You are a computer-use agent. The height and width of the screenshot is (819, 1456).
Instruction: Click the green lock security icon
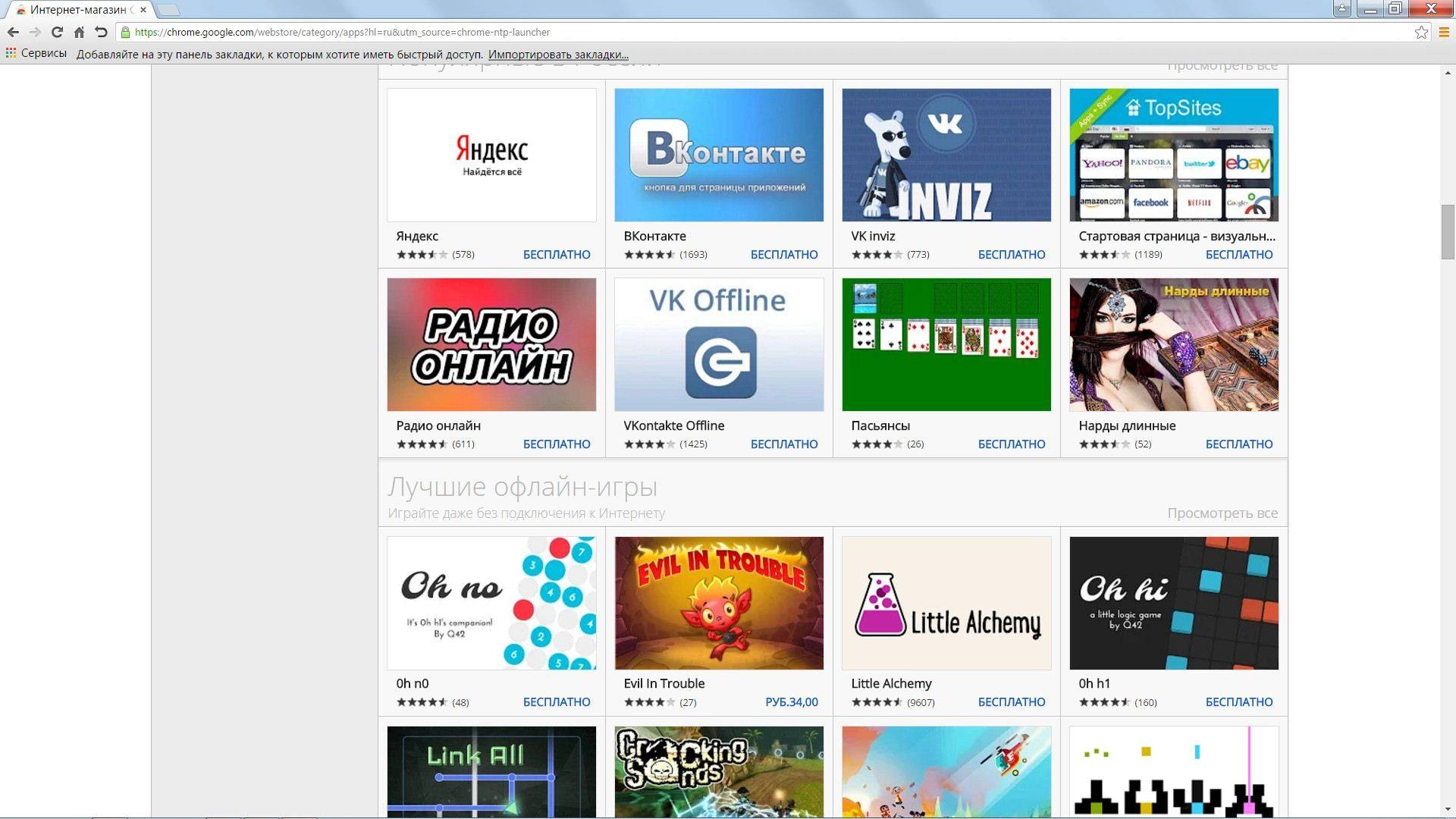click(126, 32)
